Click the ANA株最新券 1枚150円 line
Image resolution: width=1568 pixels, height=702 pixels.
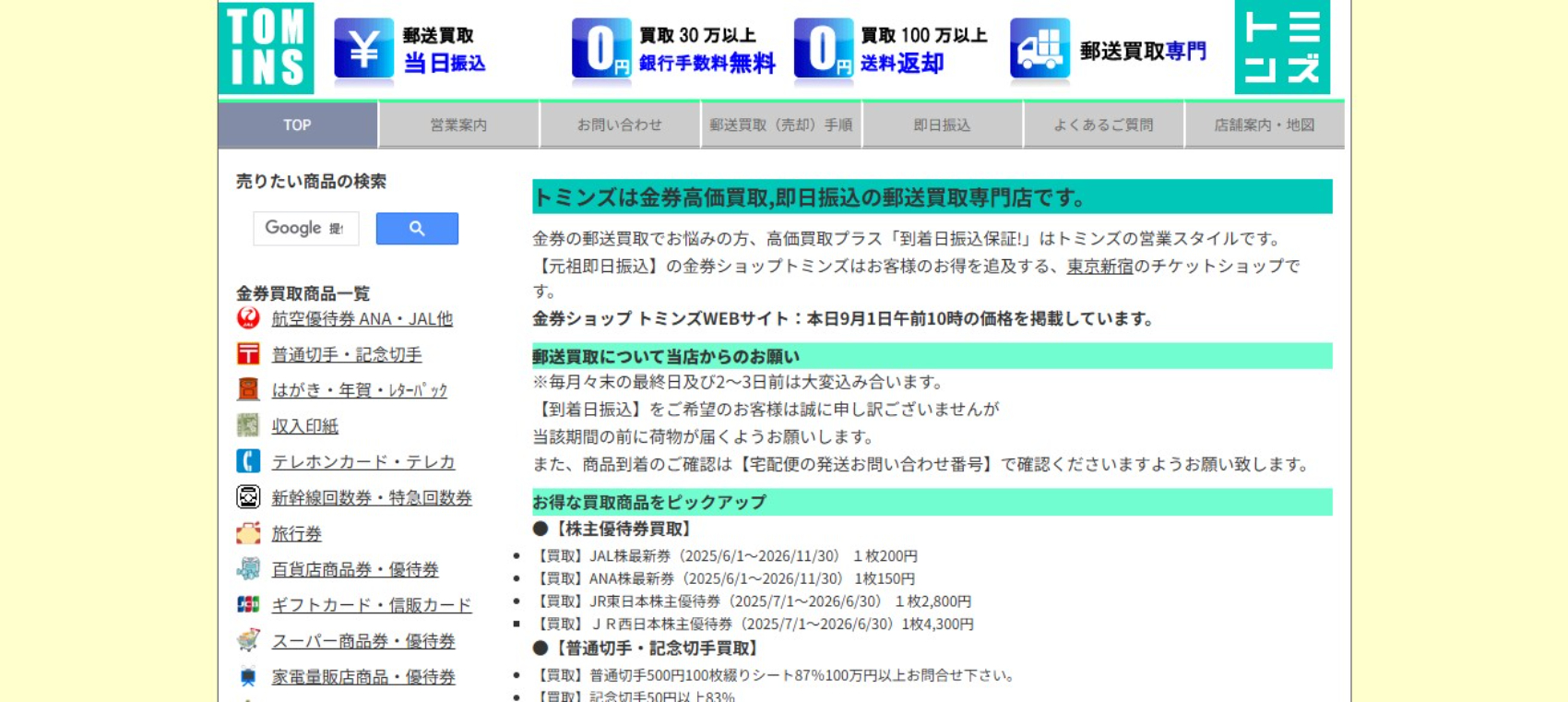coord(725,579)
